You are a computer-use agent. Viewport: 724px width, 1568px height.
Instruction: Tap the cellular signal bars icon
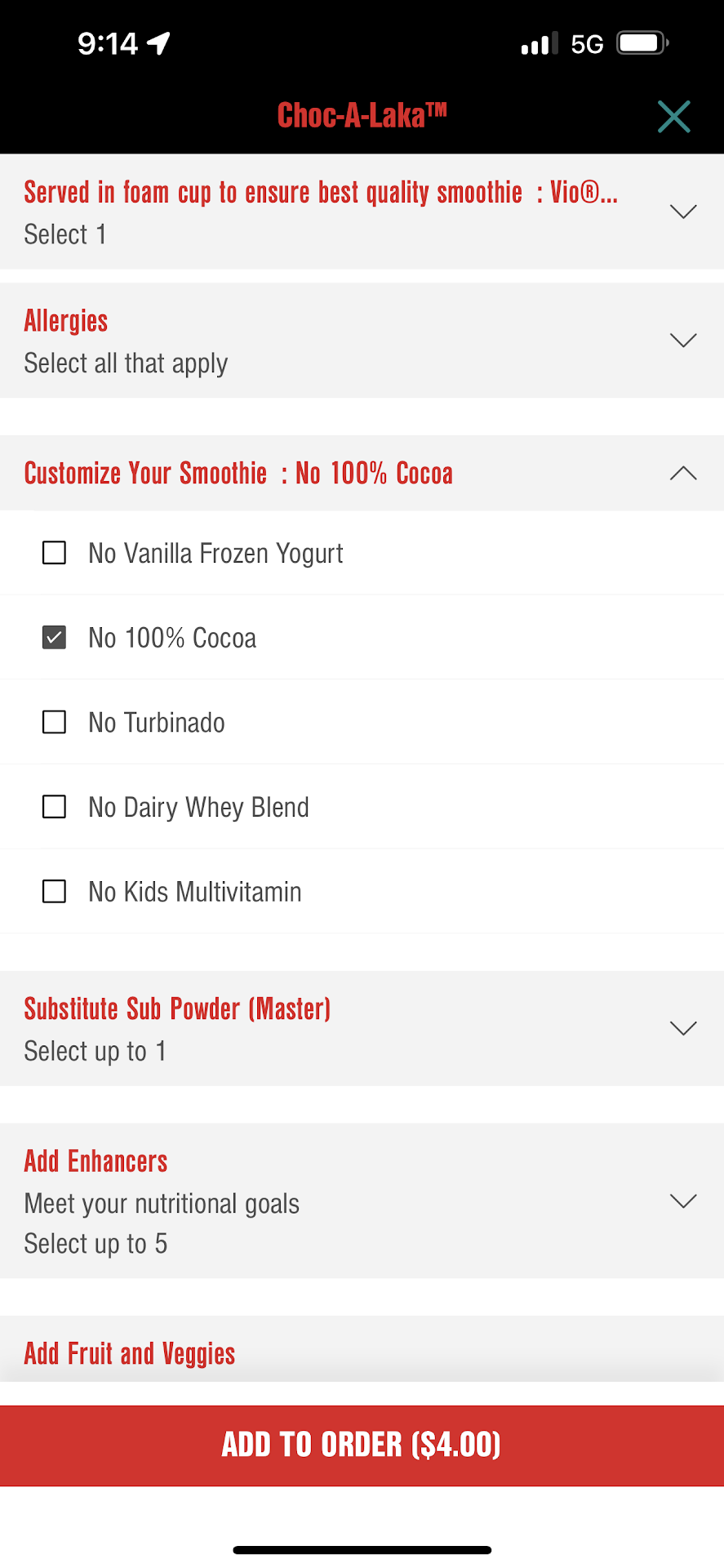tap(540, 43)
